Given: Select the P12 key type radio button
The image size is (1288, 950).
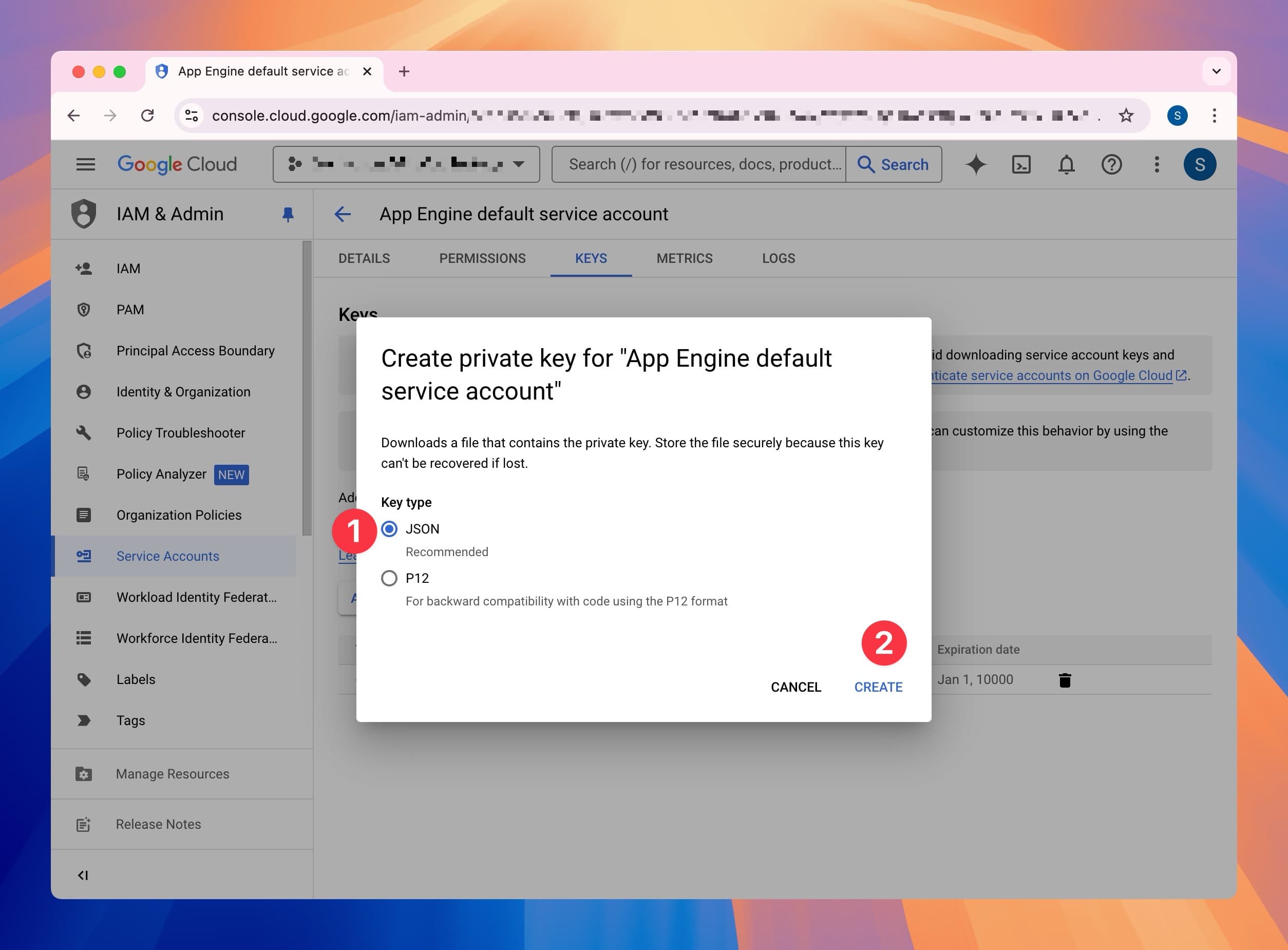Looking at the screenshot, I should click(x=389, y=578).
